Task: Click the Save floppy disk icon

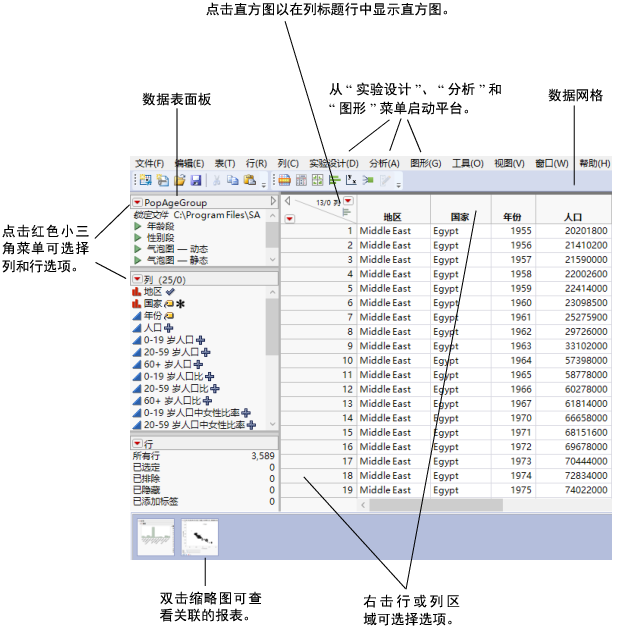Action: (196, 180)
